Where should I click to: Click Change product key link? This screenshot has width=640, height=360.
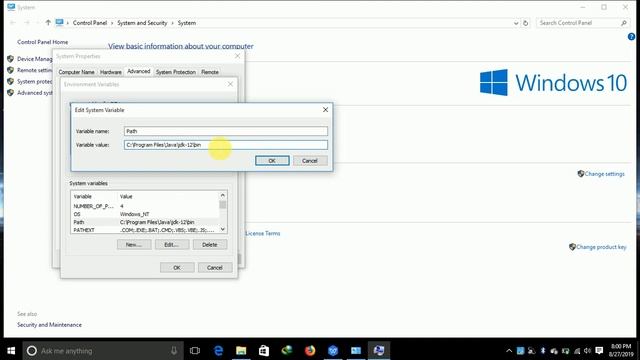[x=601, y=247]
